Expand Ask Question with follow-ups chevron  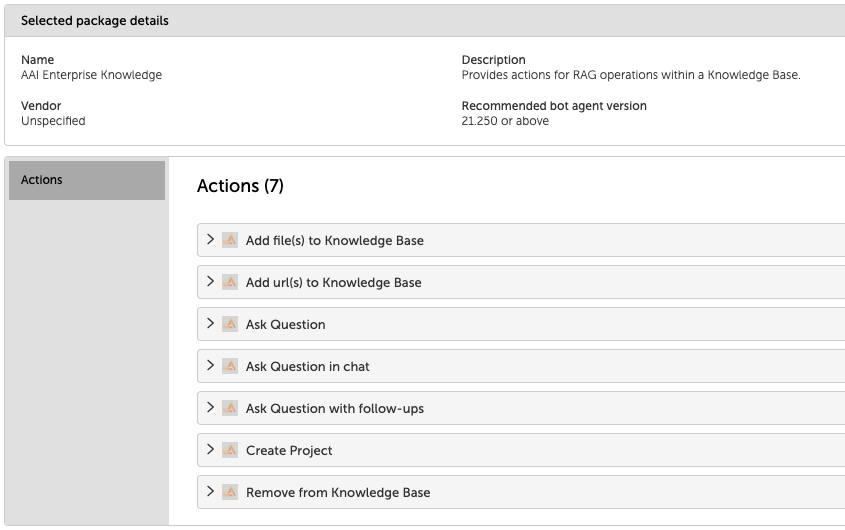210,408
